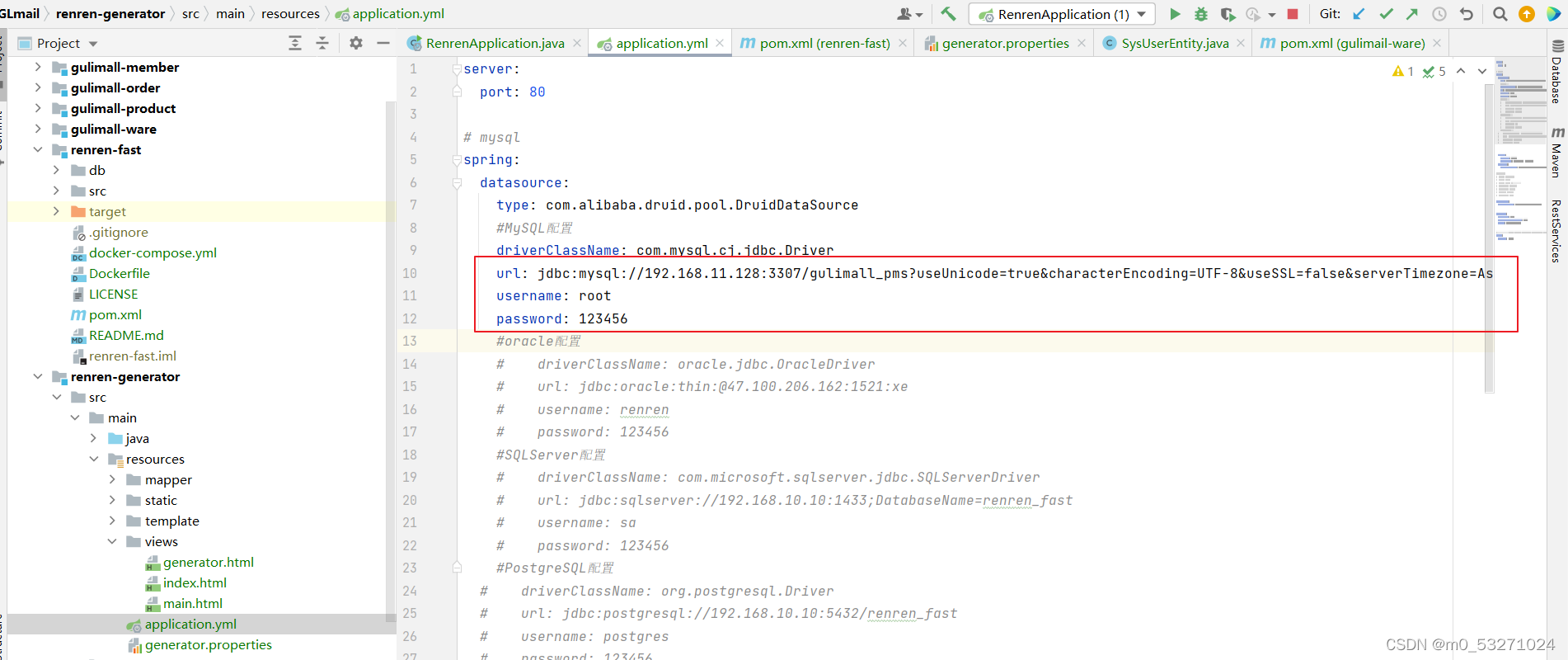Click the orange update arrow icon
This screenshot has width=1568, height=660.
coord(1527,14)
